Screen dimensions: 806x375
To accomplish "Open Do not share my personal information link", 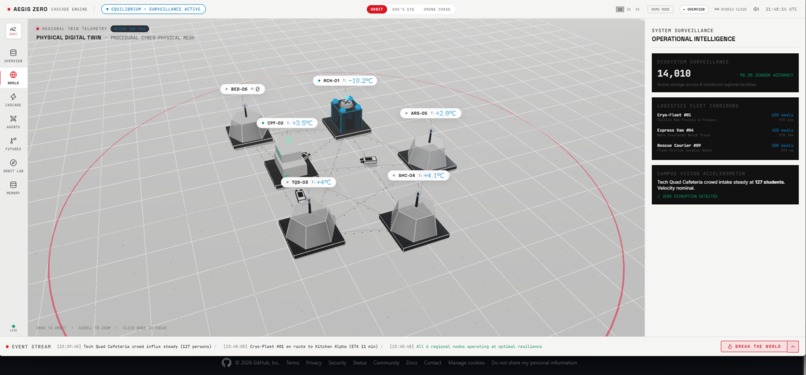I will pos(534,363).
